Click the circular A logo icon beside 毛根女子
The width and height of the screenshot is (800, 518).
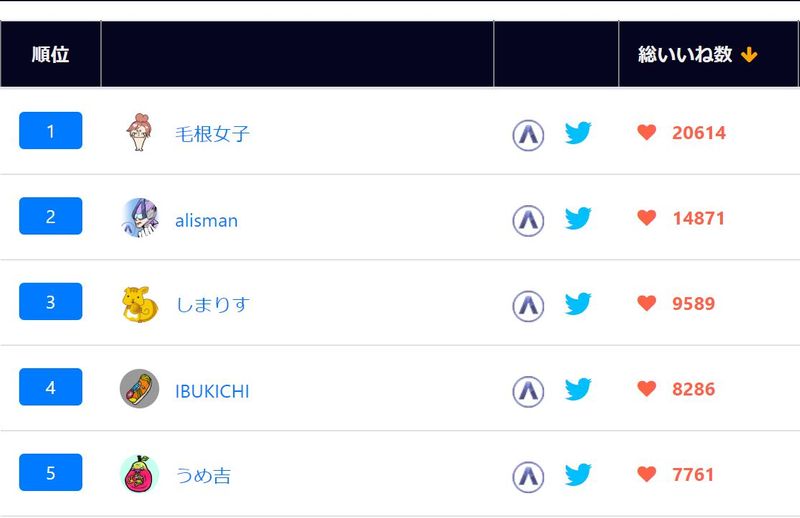tap(528, 134)
